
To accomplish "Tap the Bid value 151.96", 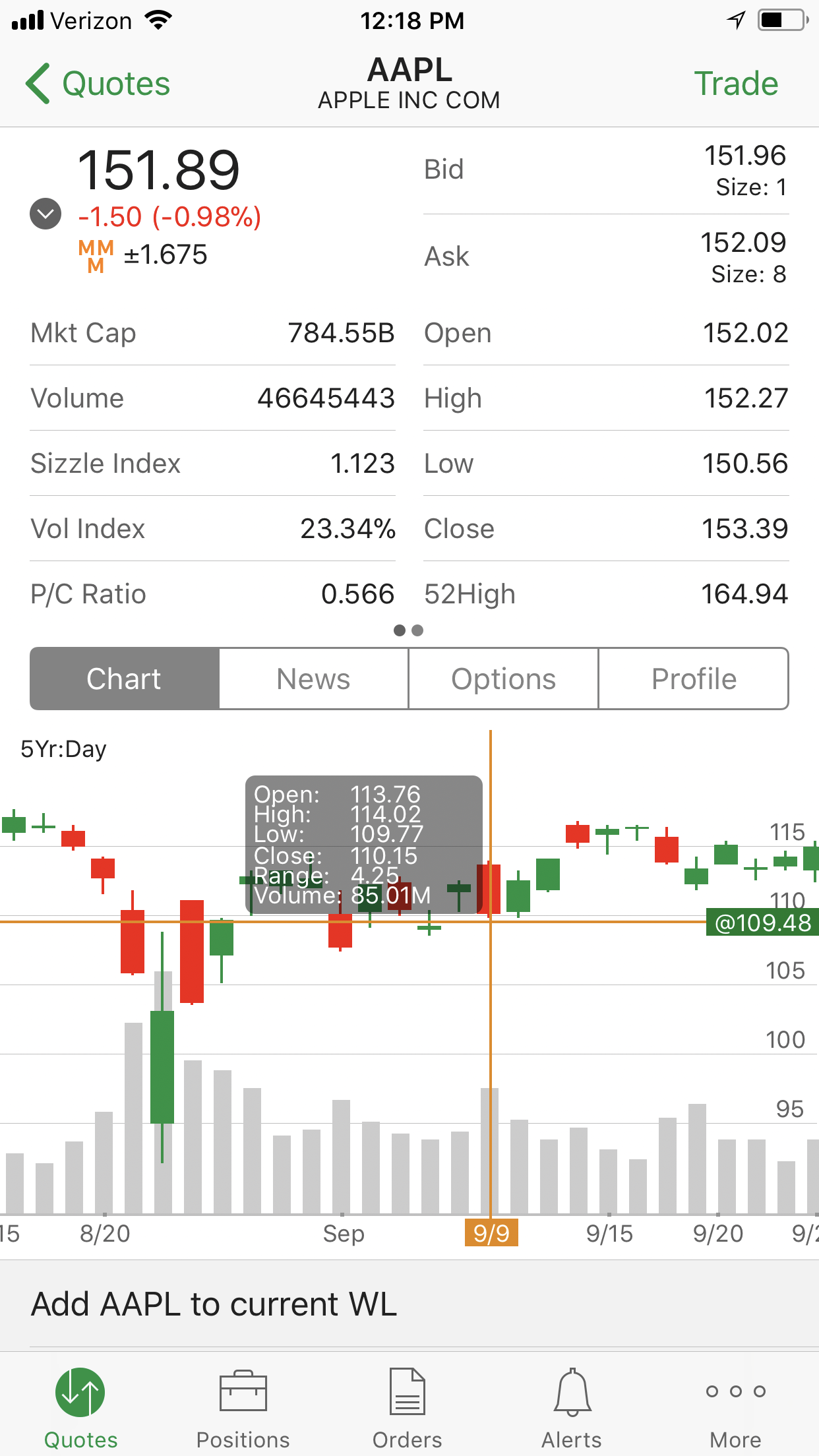I will coord(745,156).
